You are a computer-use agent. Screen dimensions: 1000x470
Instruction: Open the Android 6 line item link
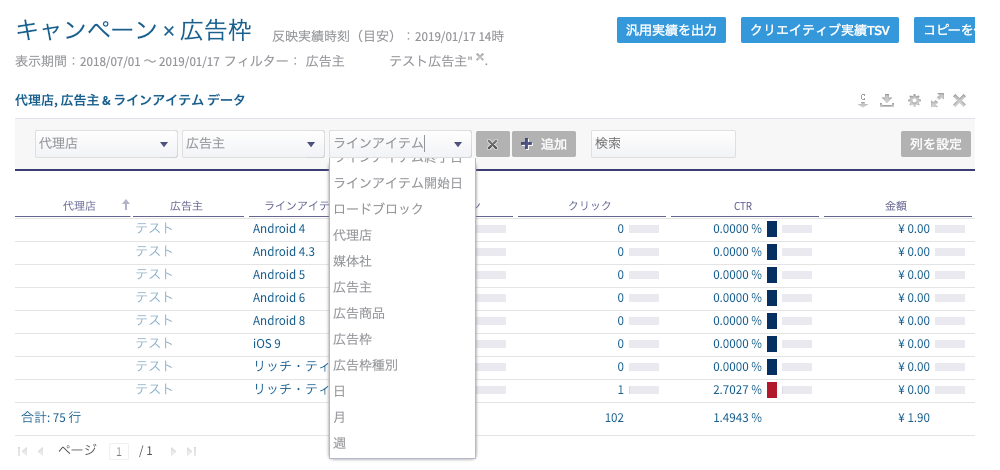[x=279, y=297]
